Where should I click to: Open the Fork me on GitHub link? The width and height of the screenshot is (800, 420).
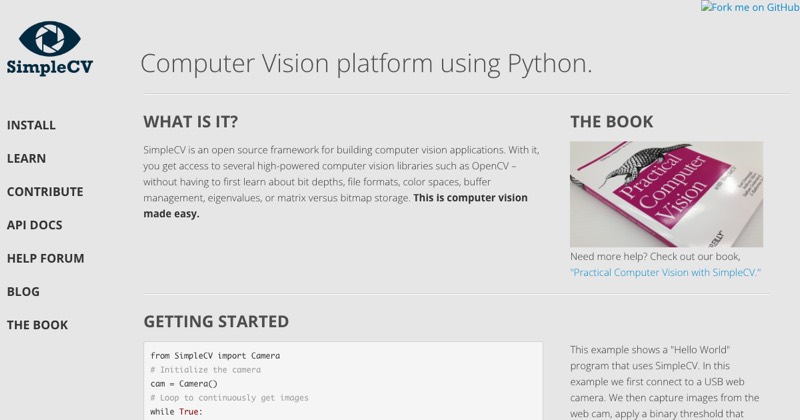click(750, 7)
